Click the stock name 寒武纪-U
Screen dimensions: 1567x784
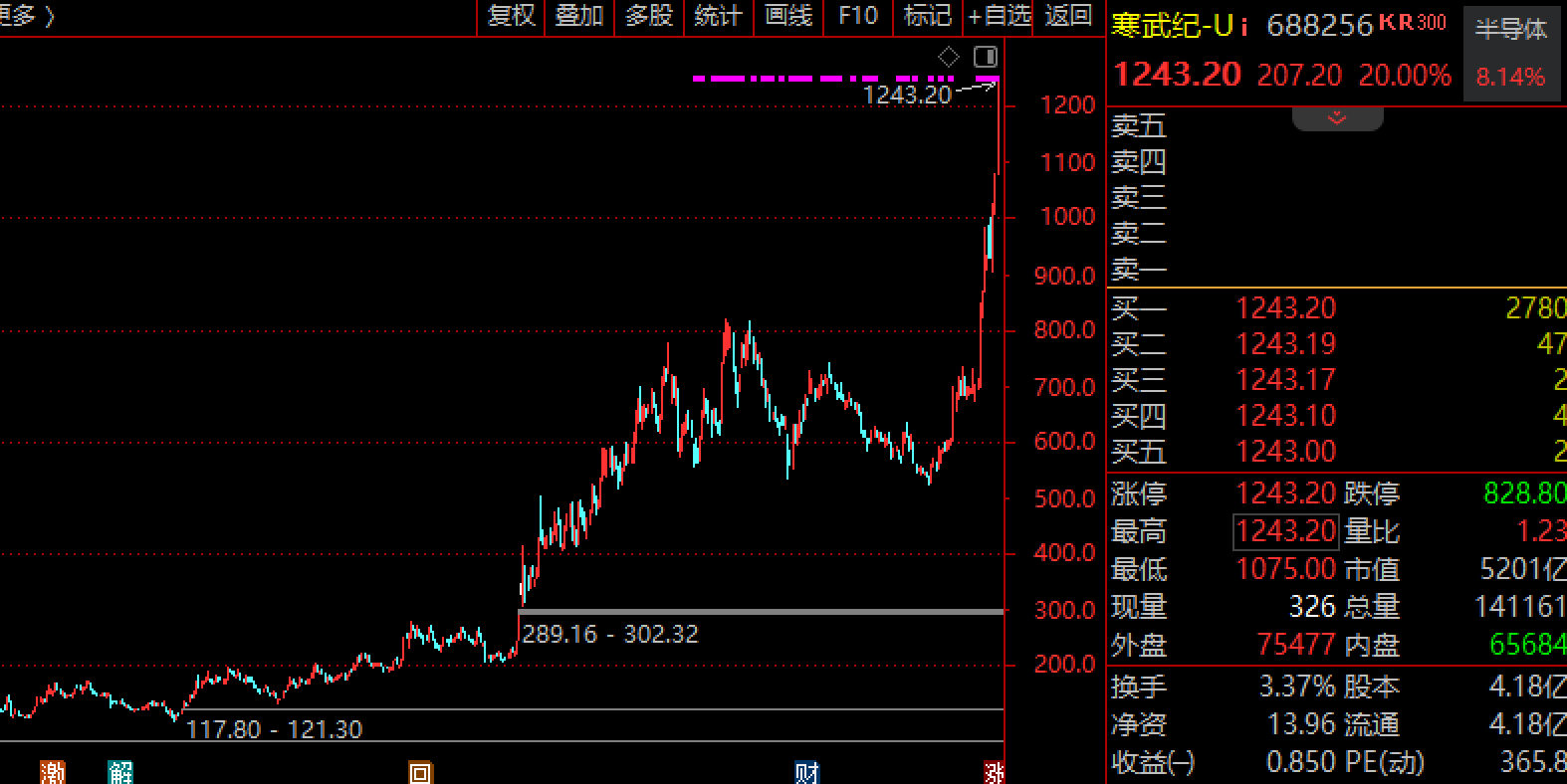1173,26
